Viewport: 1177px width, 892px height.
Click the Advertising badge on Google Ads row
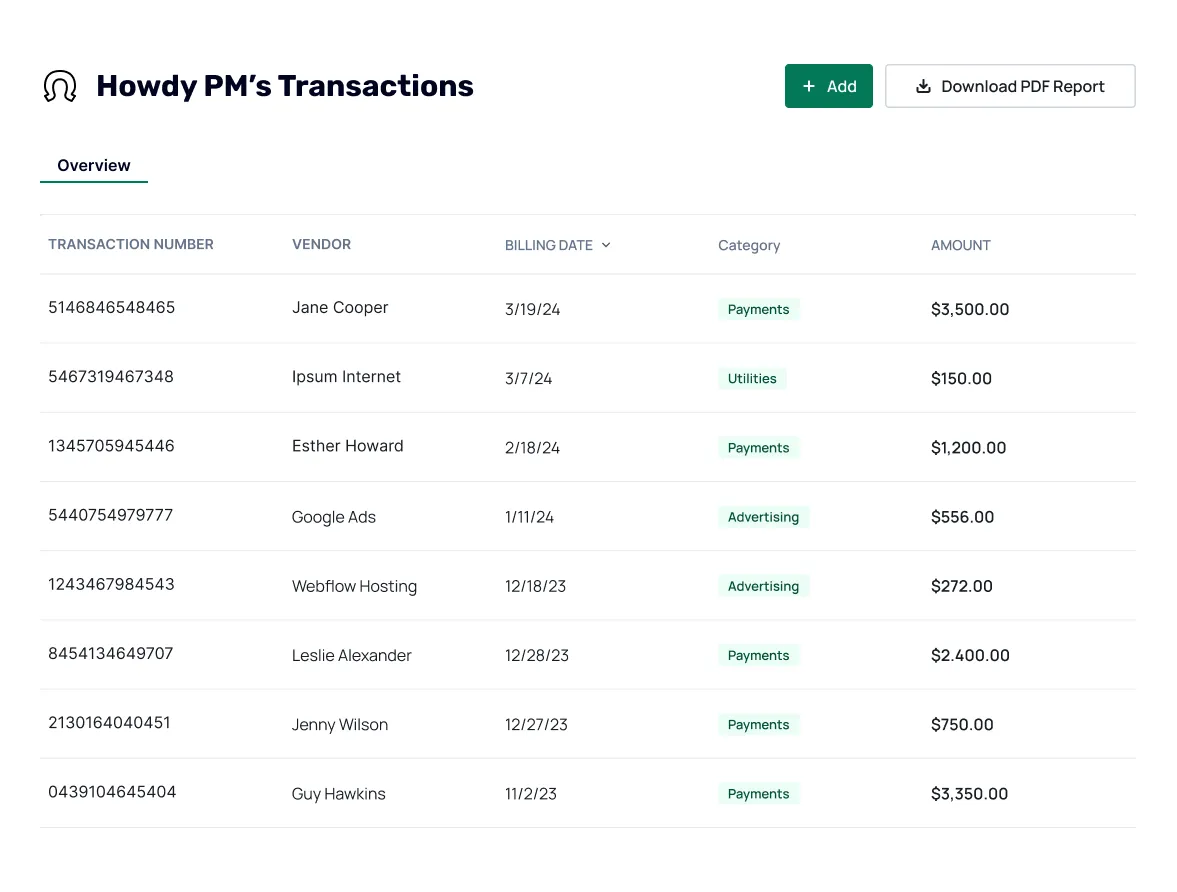pyautogui.click(x=764, y=517)
